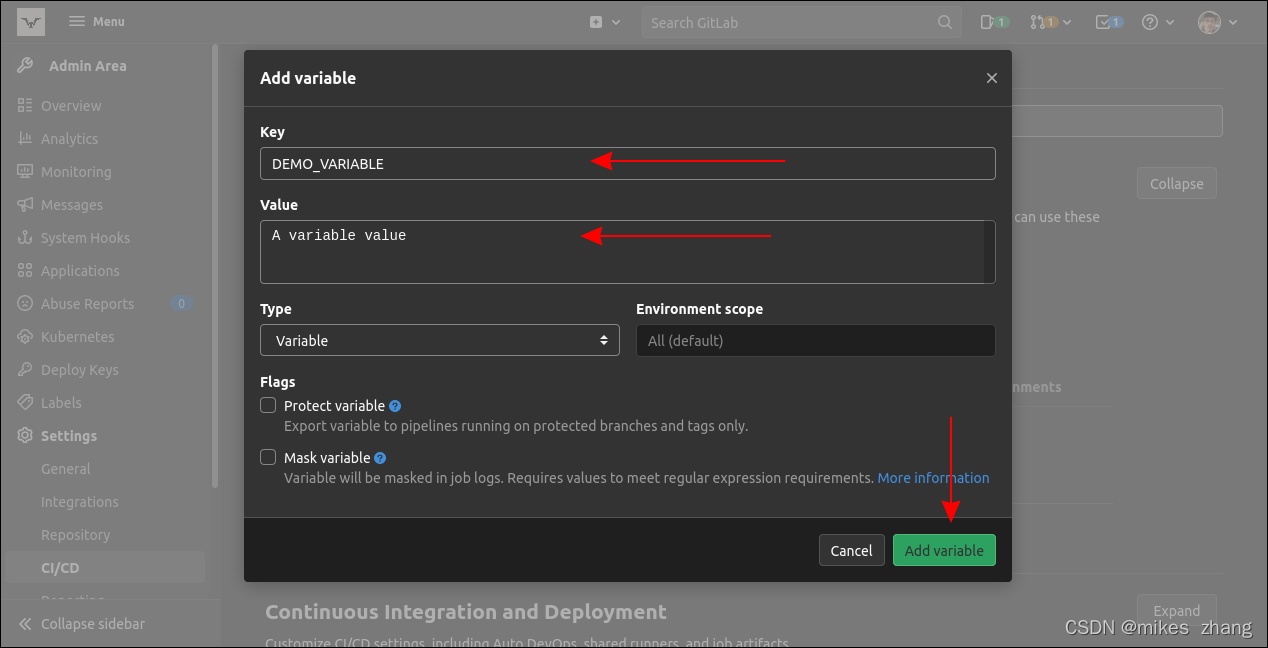1268x648 pixels.
Task: Click the Add variable button
Action: pyautogui.click(x=944, y=550)
